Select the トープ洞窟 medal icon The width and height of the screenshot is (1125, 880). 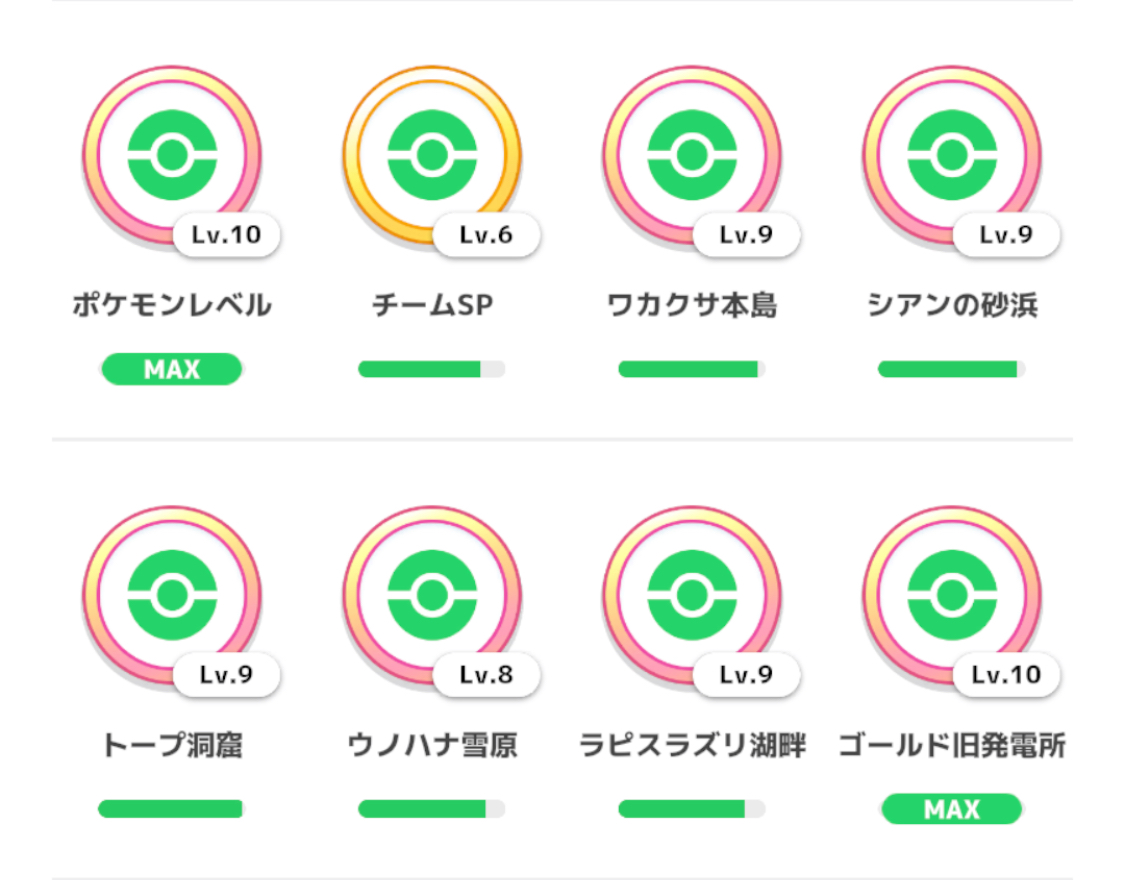(x=171, y=595)
